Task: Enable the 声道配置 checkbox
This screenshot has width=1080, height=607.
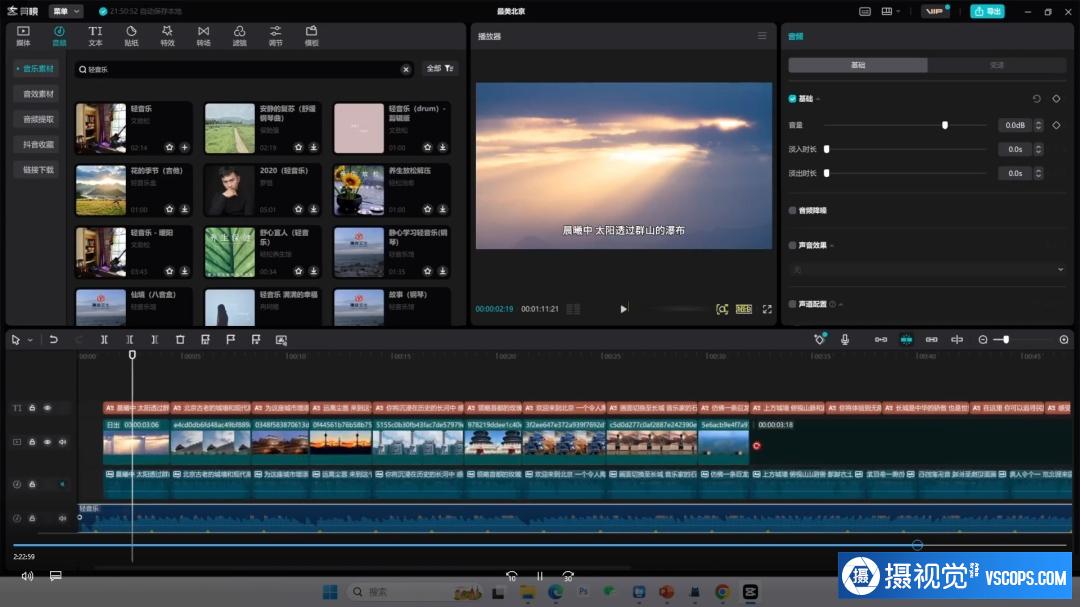Action: point(793,304)
